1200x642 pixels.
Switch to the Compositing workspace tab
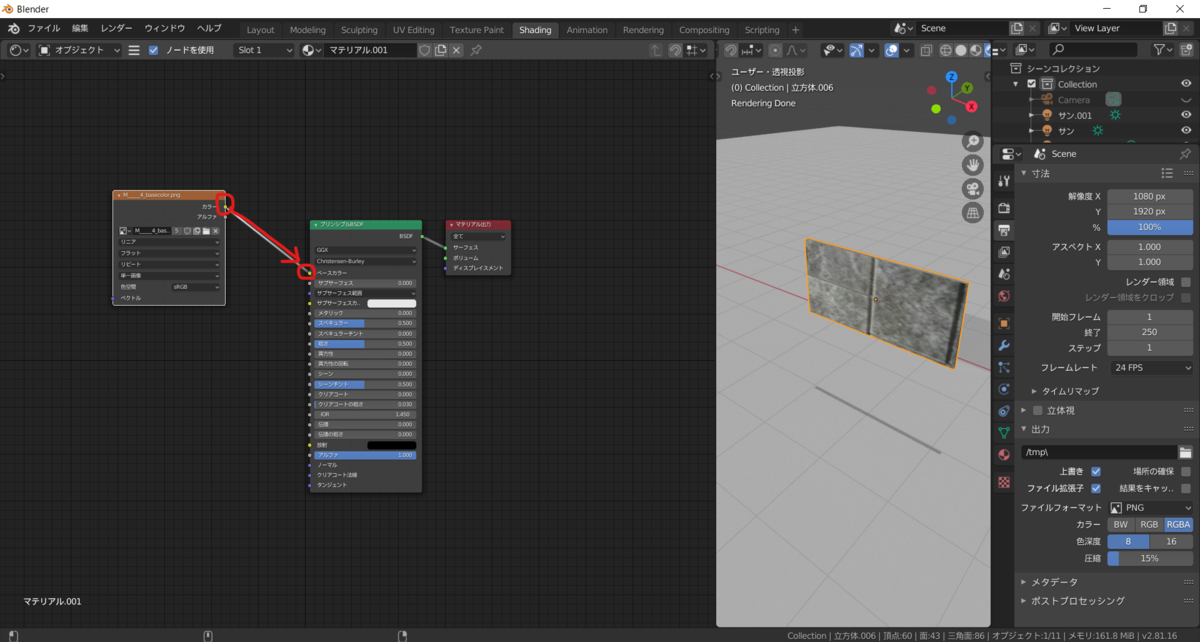click(704, 30)
